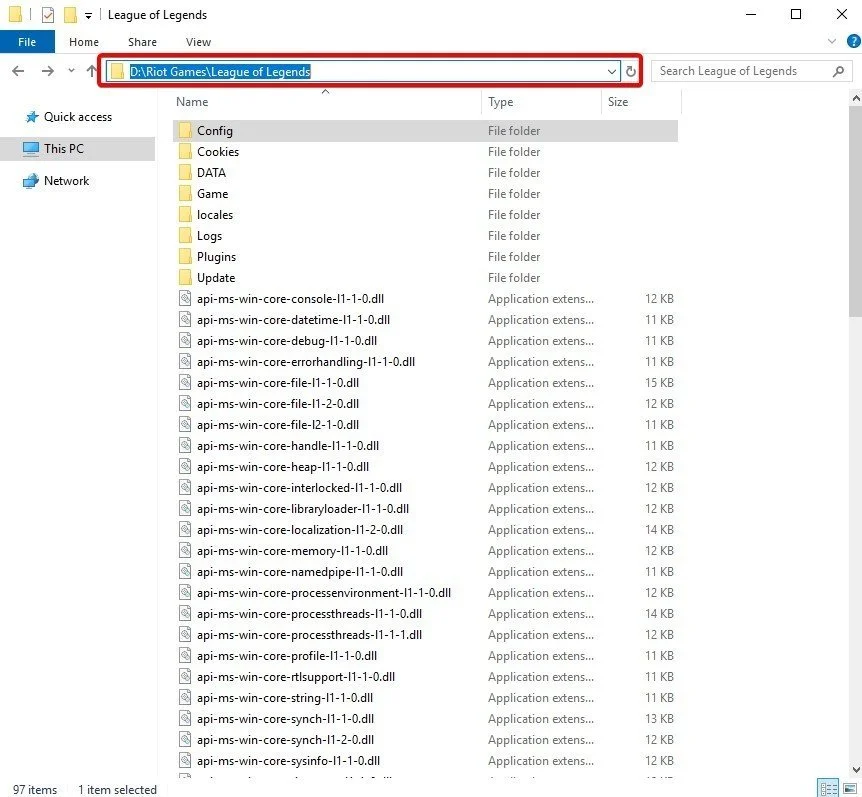
Task: Select file name api-ms-win-core-synch-l1-2-0.dll
Action: point(285,739)
